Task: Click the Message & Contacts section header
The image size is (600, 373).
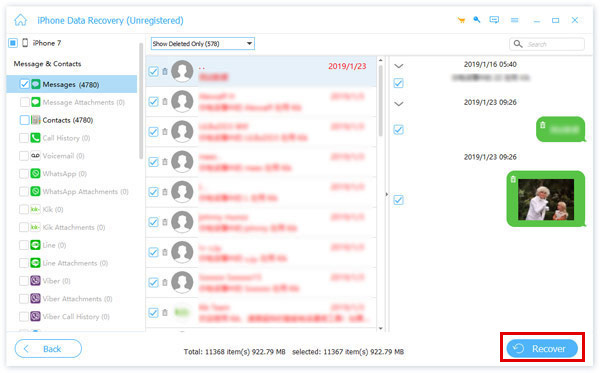Action: tap(47, 64)
